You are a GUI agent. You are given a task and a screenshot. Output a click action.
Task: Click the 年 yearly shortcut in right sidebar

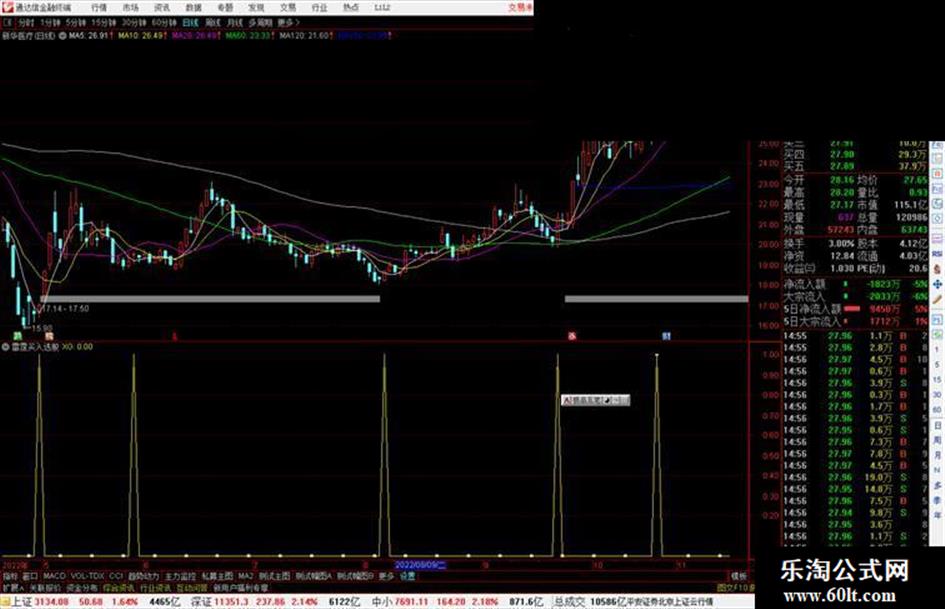coord(937,516)
